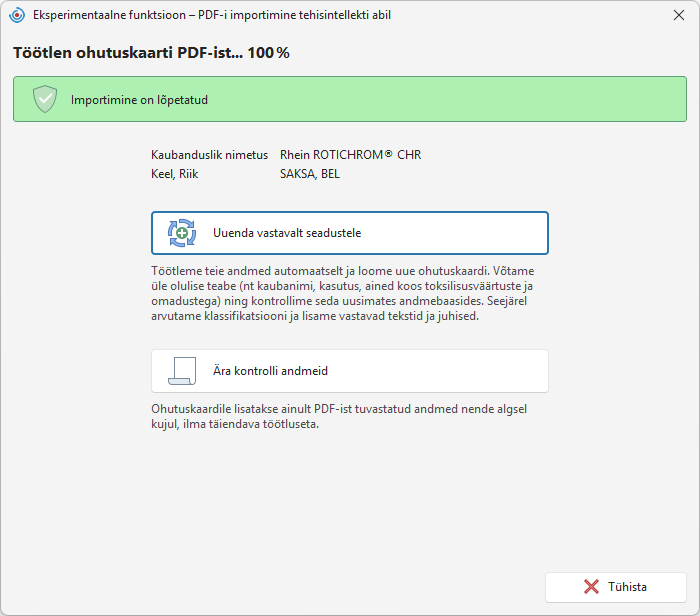Choose 'Ära kontrolli andmeid' option

[x=350, y=371]
